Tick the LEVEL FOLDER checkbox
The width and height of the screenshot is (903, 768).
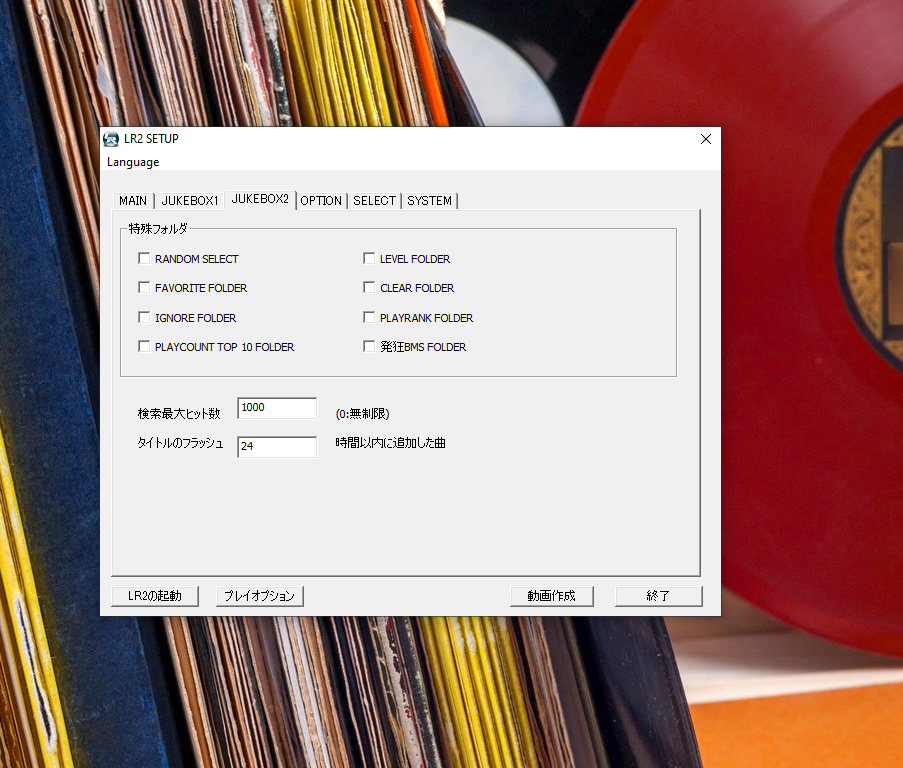[369, 259]
